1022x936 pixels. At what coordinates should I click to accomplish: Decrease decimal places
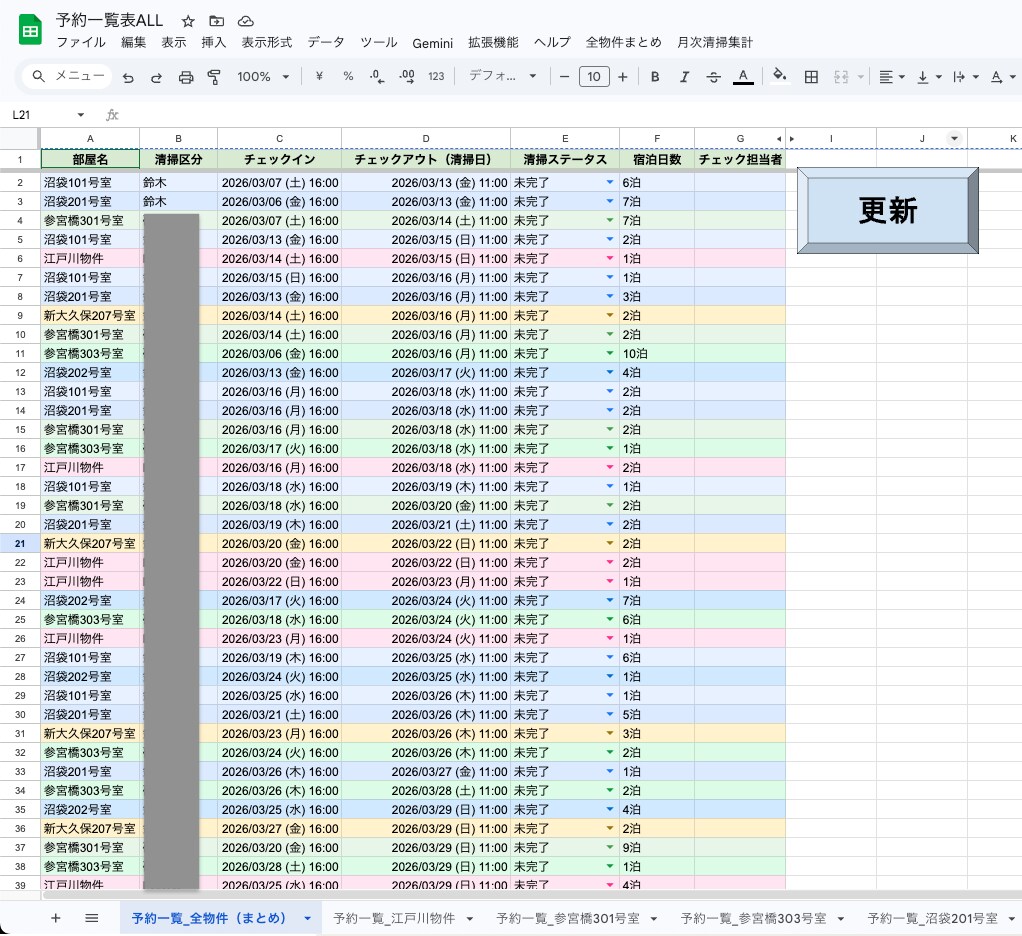pos(377,76)
